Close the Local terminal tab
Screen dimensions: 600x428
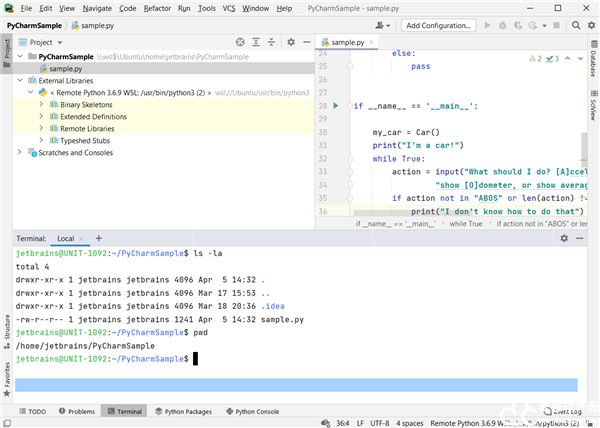click(81, 238)
